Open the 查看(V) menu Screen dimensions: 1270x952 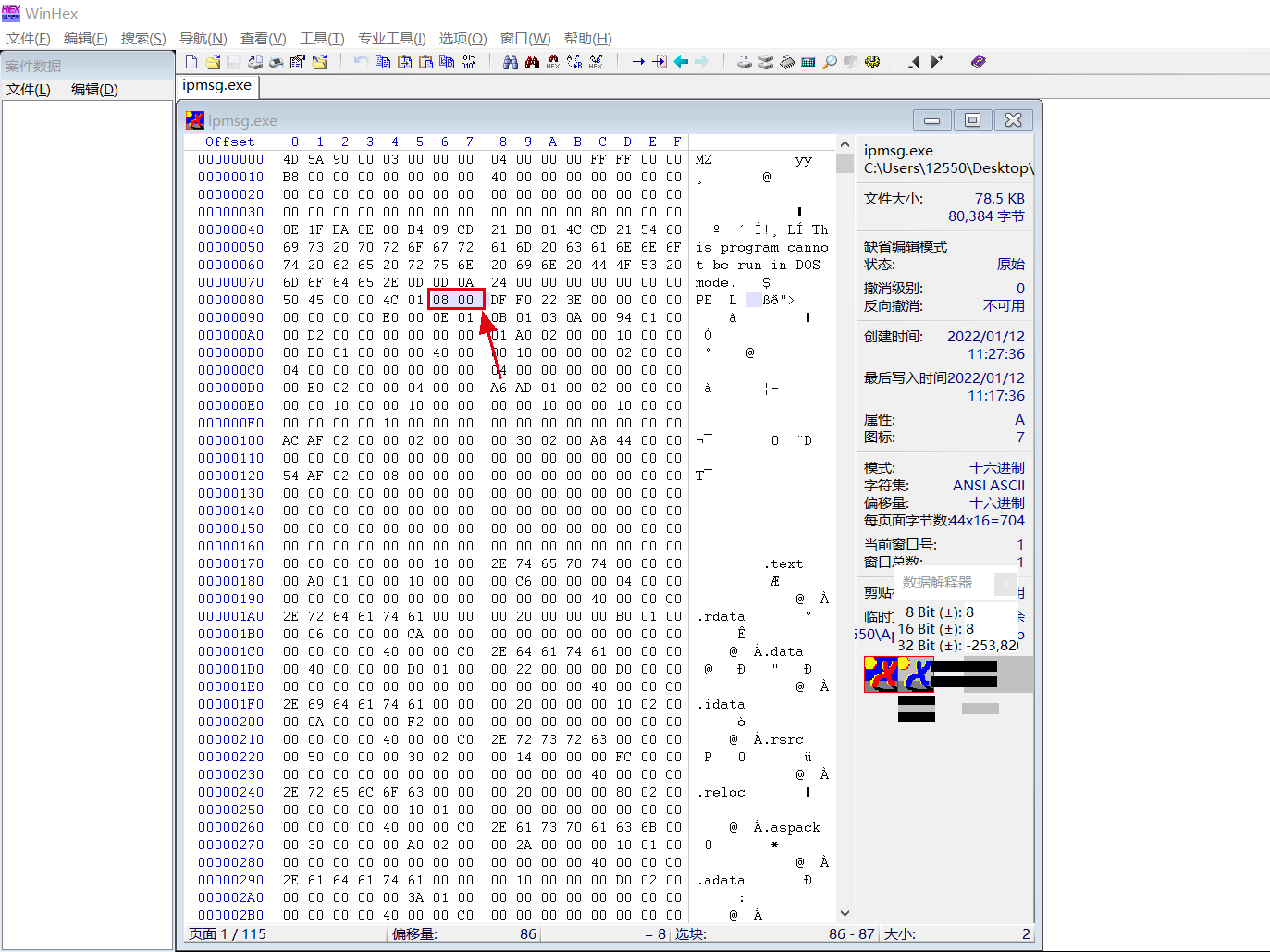coord(264,38)
